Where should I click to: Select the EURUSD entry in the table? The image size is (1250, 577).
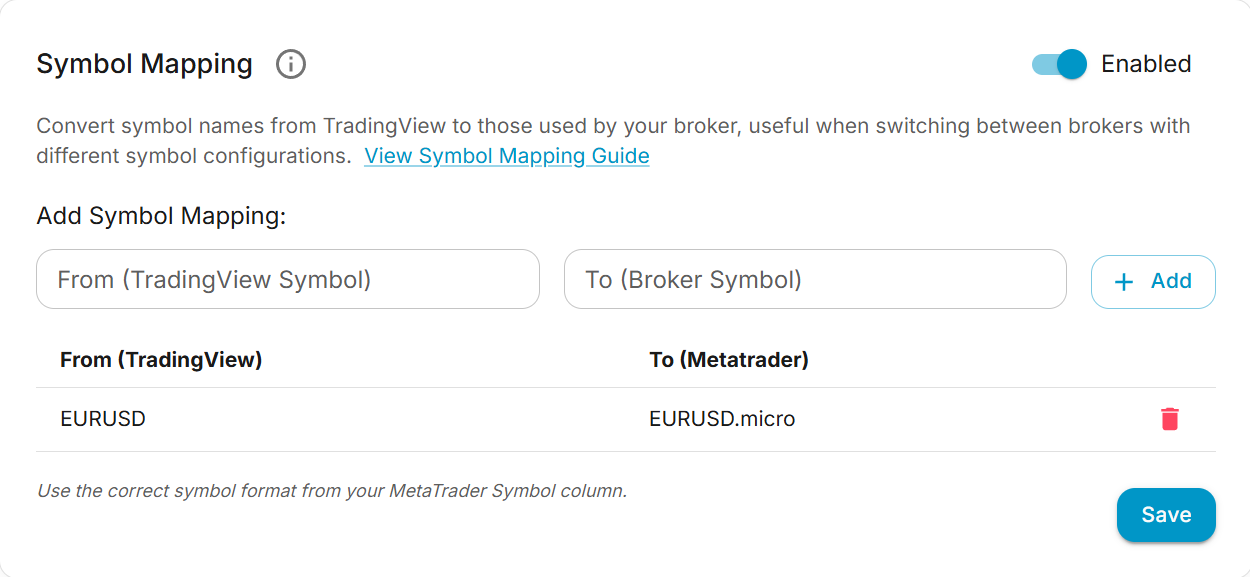(103, 419)
